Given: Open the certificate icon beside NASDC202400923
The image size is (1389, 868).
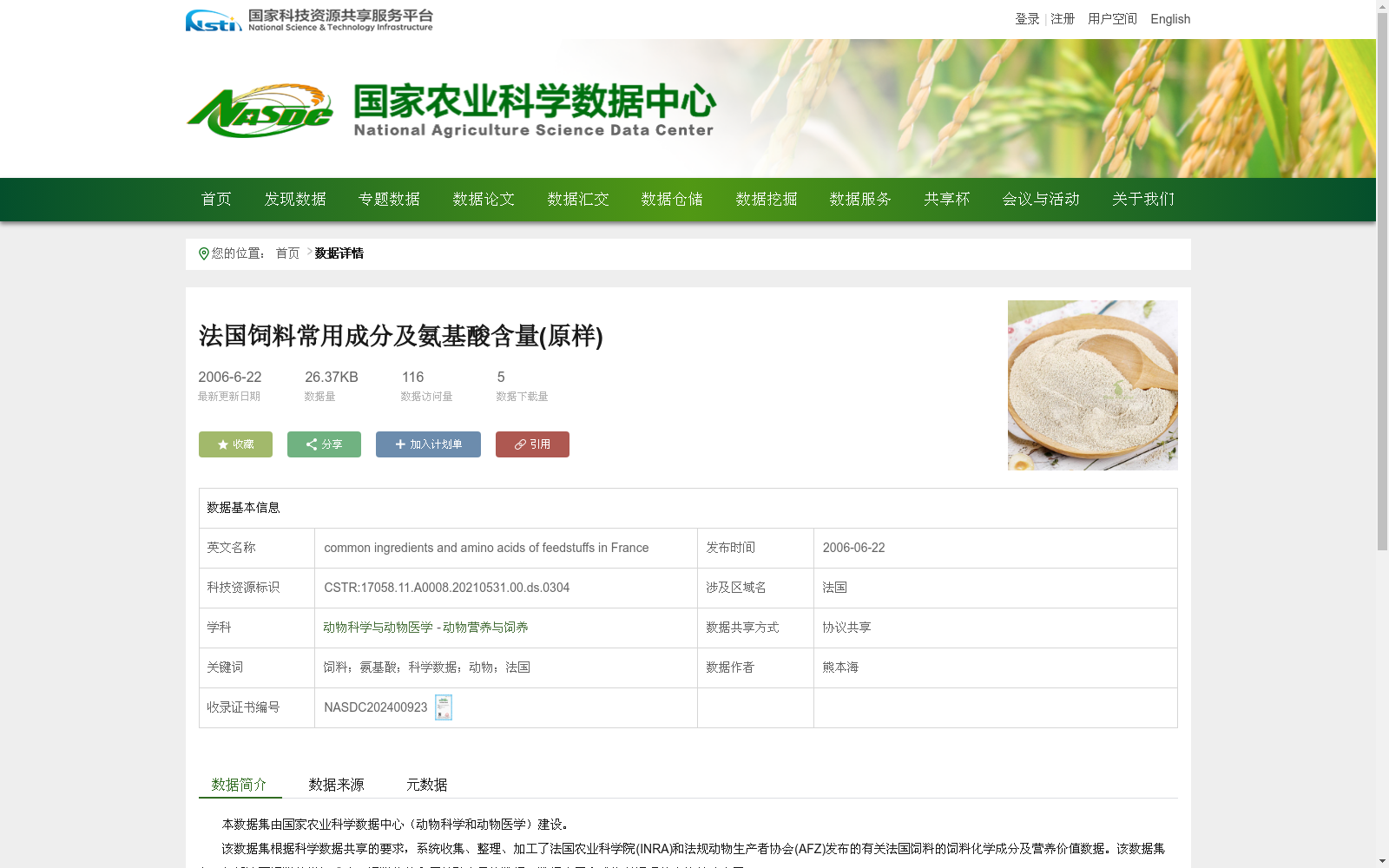Looking at the screenshot, I should tap(444, 707).
